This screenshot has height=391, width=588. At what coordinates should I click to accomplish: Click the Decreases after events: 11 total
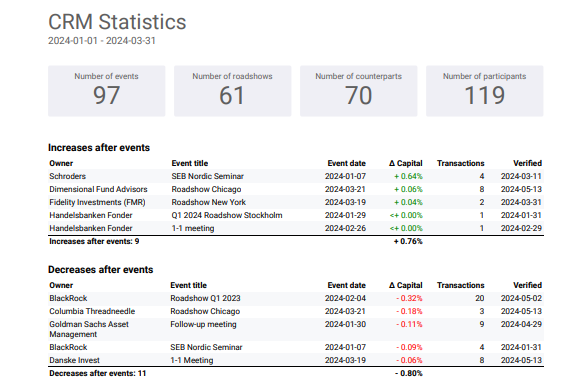[x=98, y=374]
